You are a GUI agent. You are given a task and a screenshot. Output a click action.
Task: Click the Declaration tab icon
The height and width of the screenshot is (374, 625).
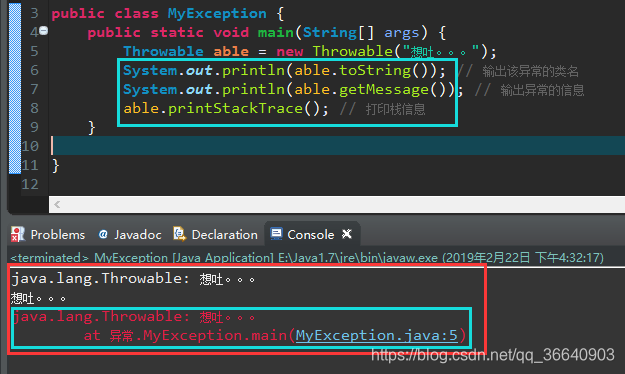pyautogui.click(x=179, y=234)
